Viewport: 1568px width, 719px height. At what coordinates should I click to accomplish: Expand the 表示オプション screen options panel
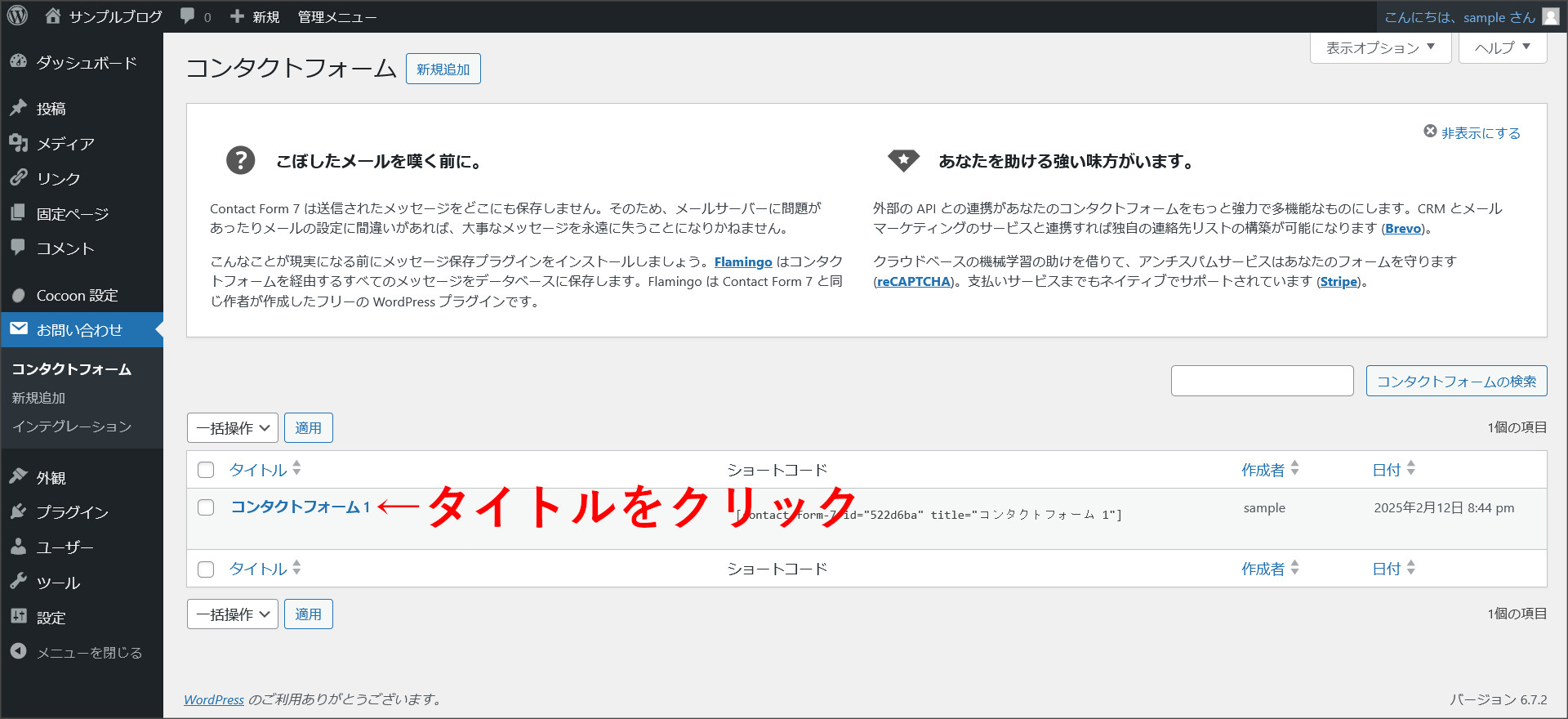pos(1380,48)
